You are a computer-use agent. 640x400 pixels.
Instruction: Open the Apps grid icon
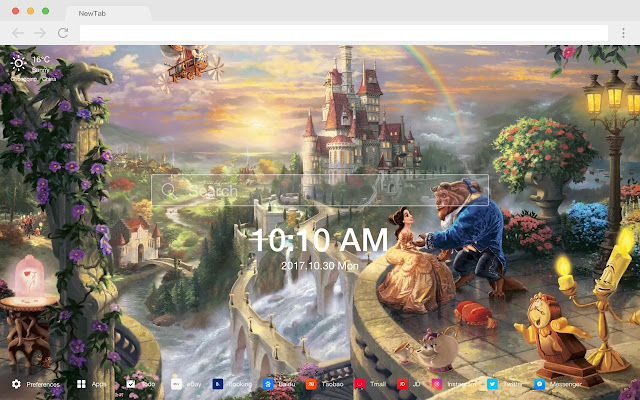pos(81,384)
